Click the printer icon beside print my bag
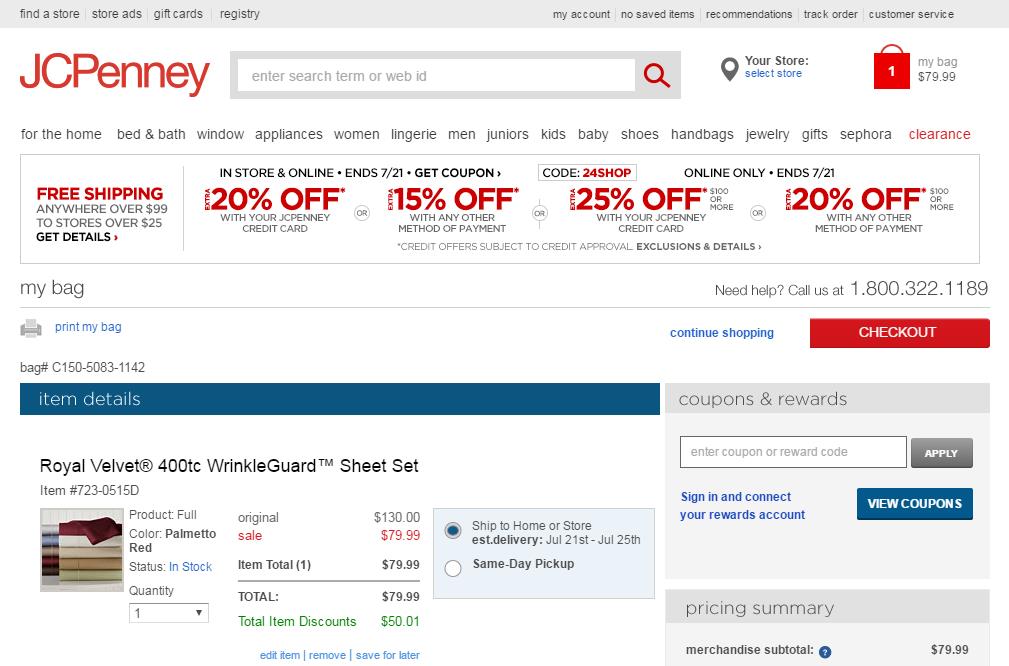 tap(32, 326)
